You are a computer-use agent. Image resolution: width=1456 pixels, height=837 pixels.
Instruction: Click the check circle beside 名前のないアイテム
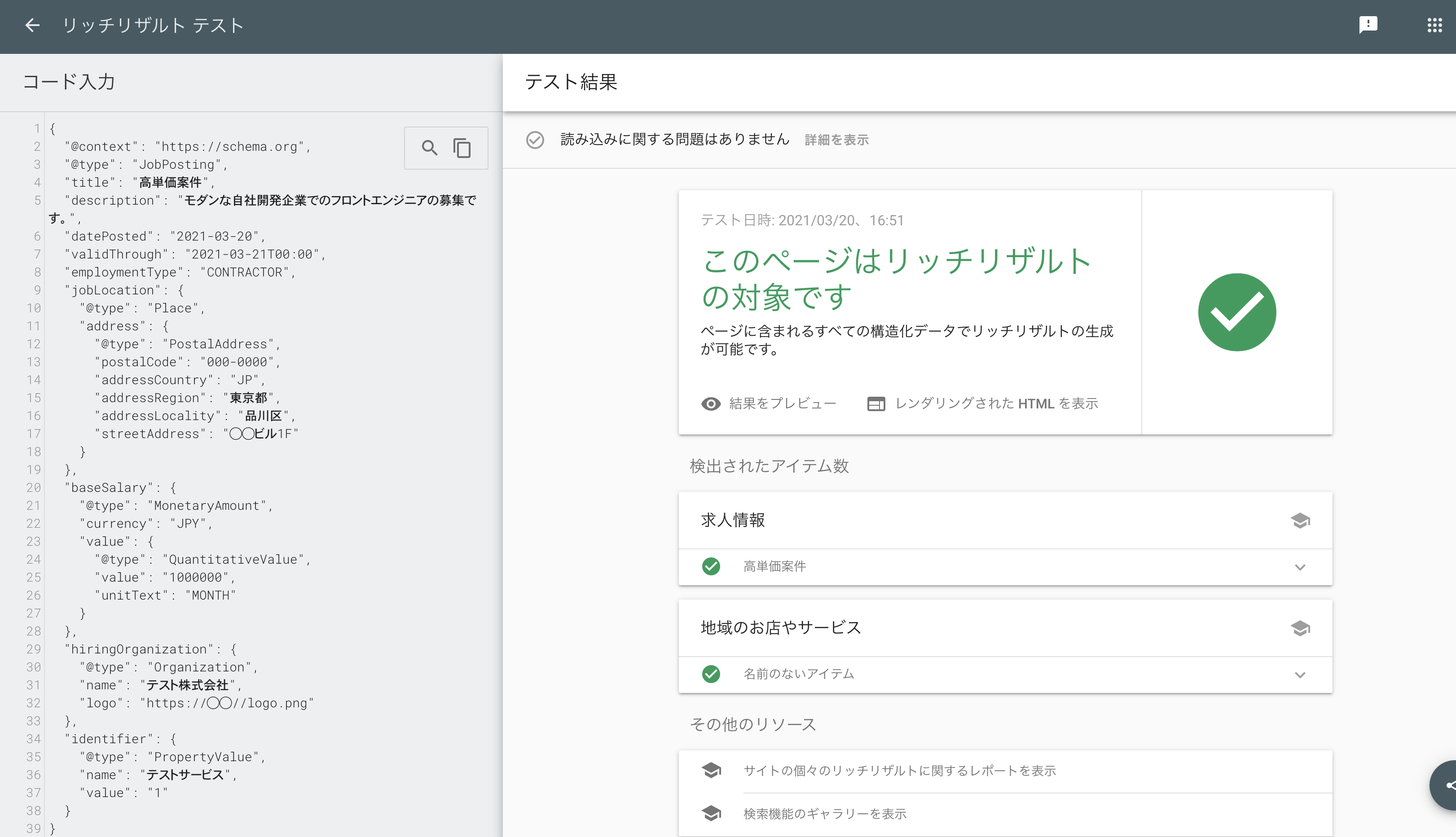(x=712, y=674)
